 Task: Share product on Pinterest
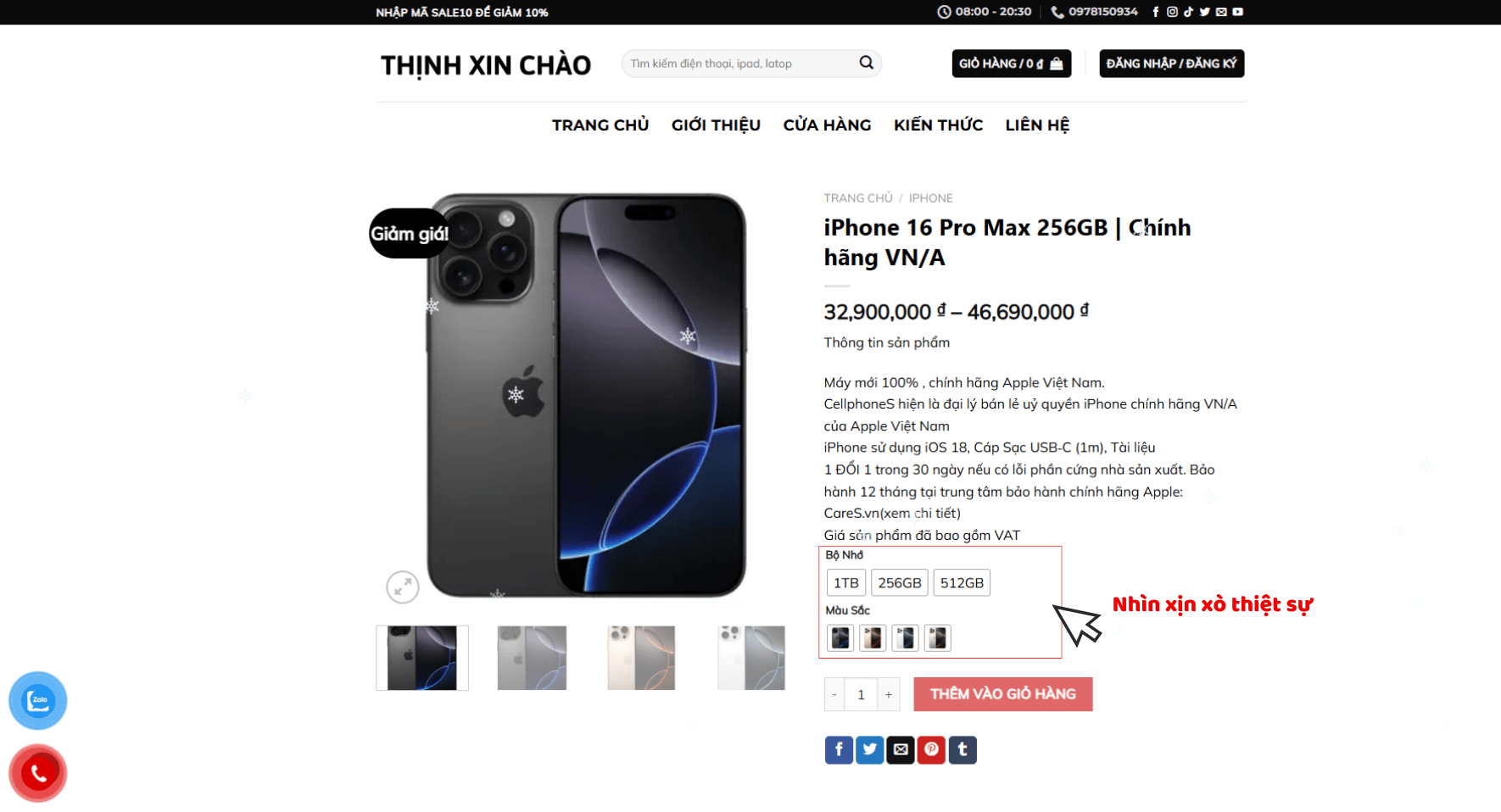931,749
